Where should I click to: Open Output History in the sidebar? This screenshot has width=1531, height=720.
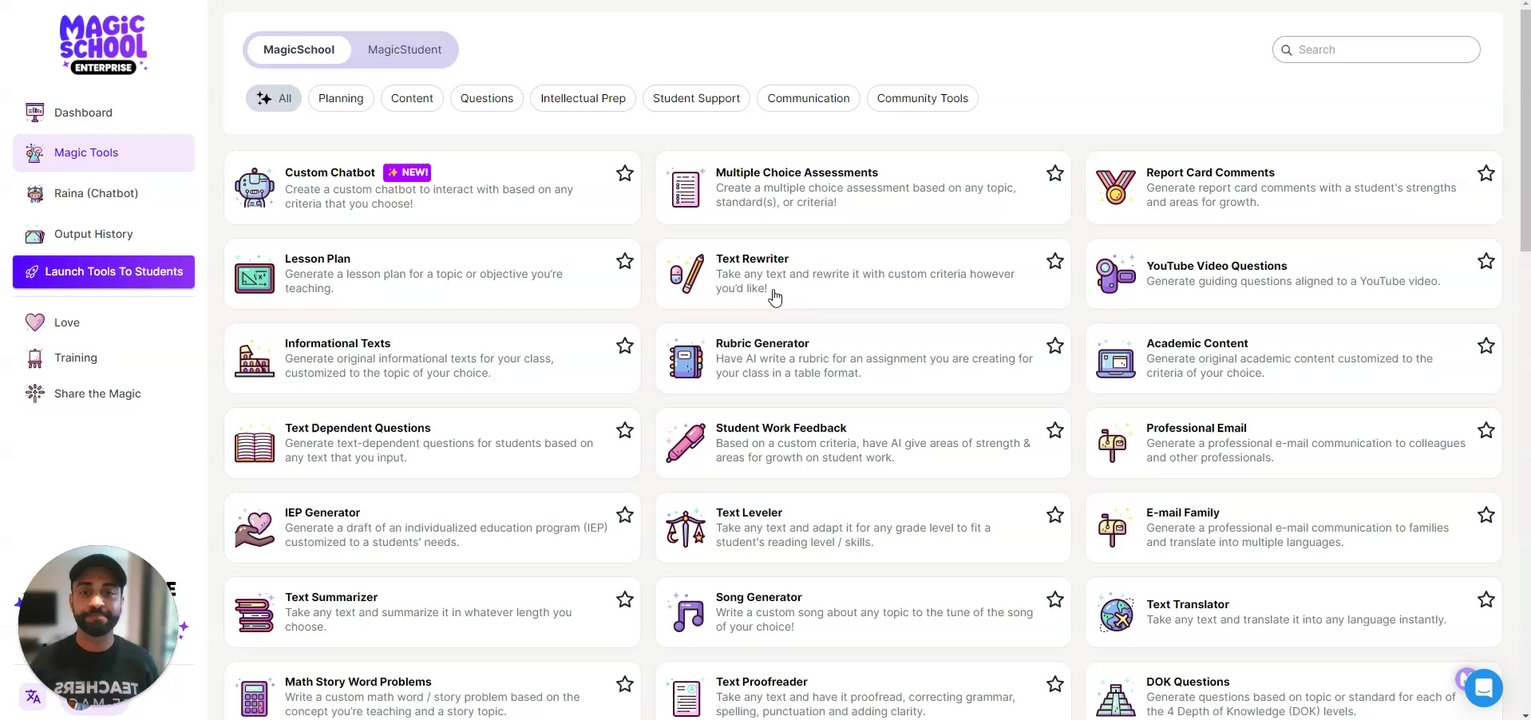[103, 234]
